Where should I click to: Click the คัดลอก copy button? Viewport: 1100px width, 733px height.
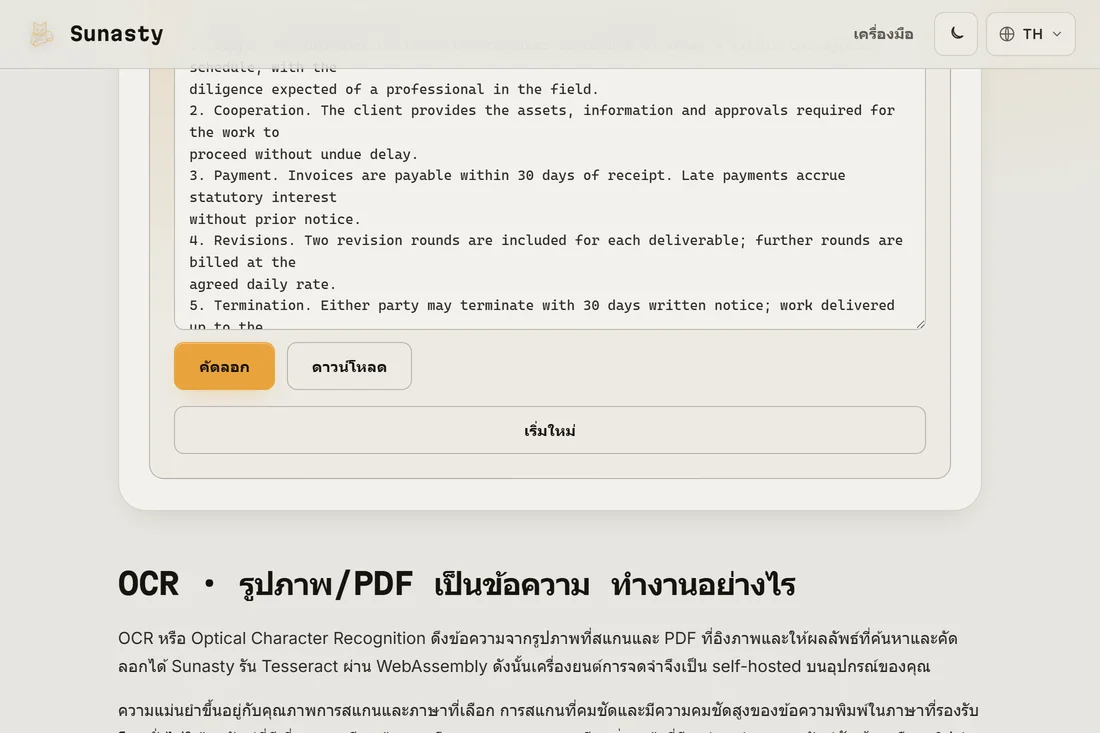[224, 366]
